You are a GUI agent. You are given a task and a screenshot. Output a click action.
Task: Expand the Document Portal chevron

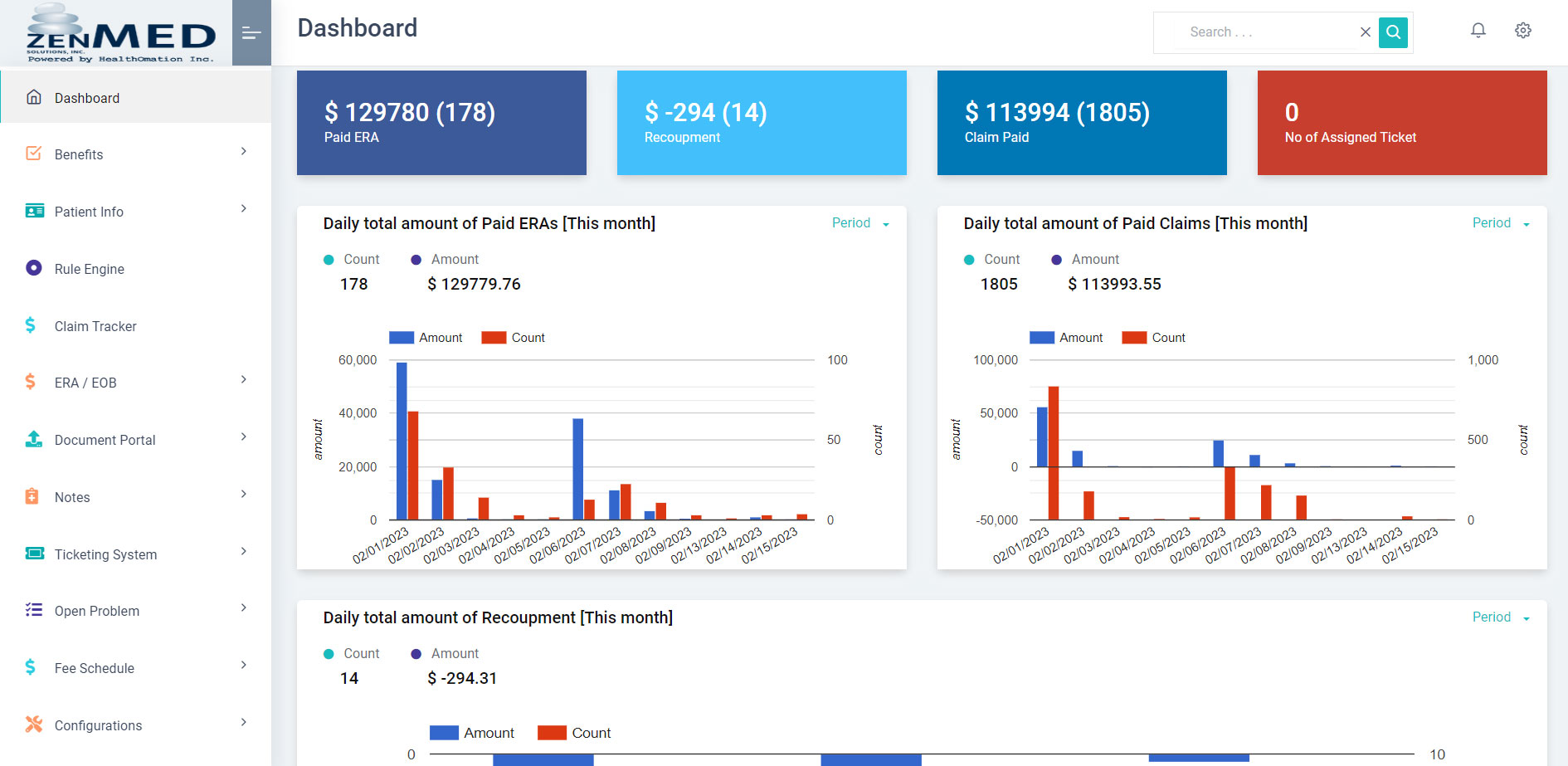pos(243,437)
